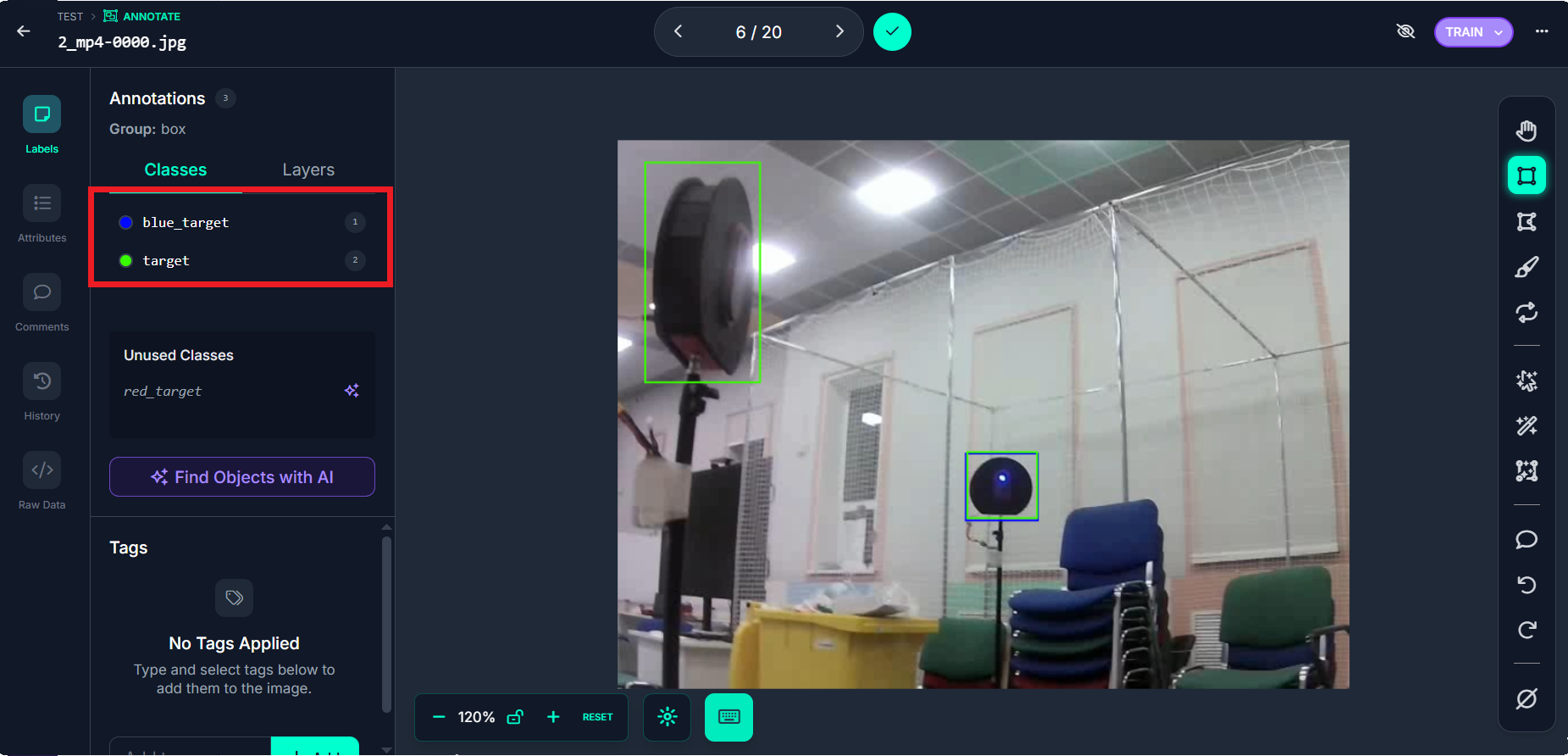Screen dimensions: 1568x756
Task: Activate the magic wand label assist
Action: tap(1526, 425)
